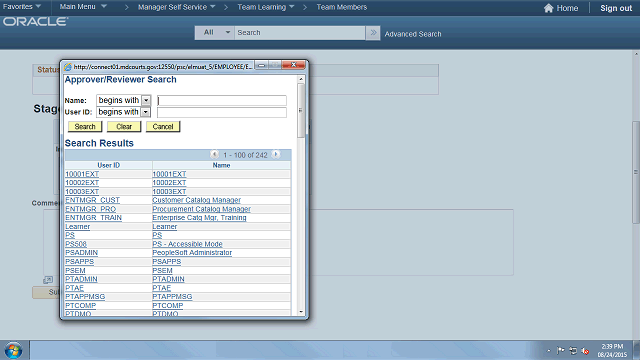Click popup scrollbar up arrow

point(301,79)
